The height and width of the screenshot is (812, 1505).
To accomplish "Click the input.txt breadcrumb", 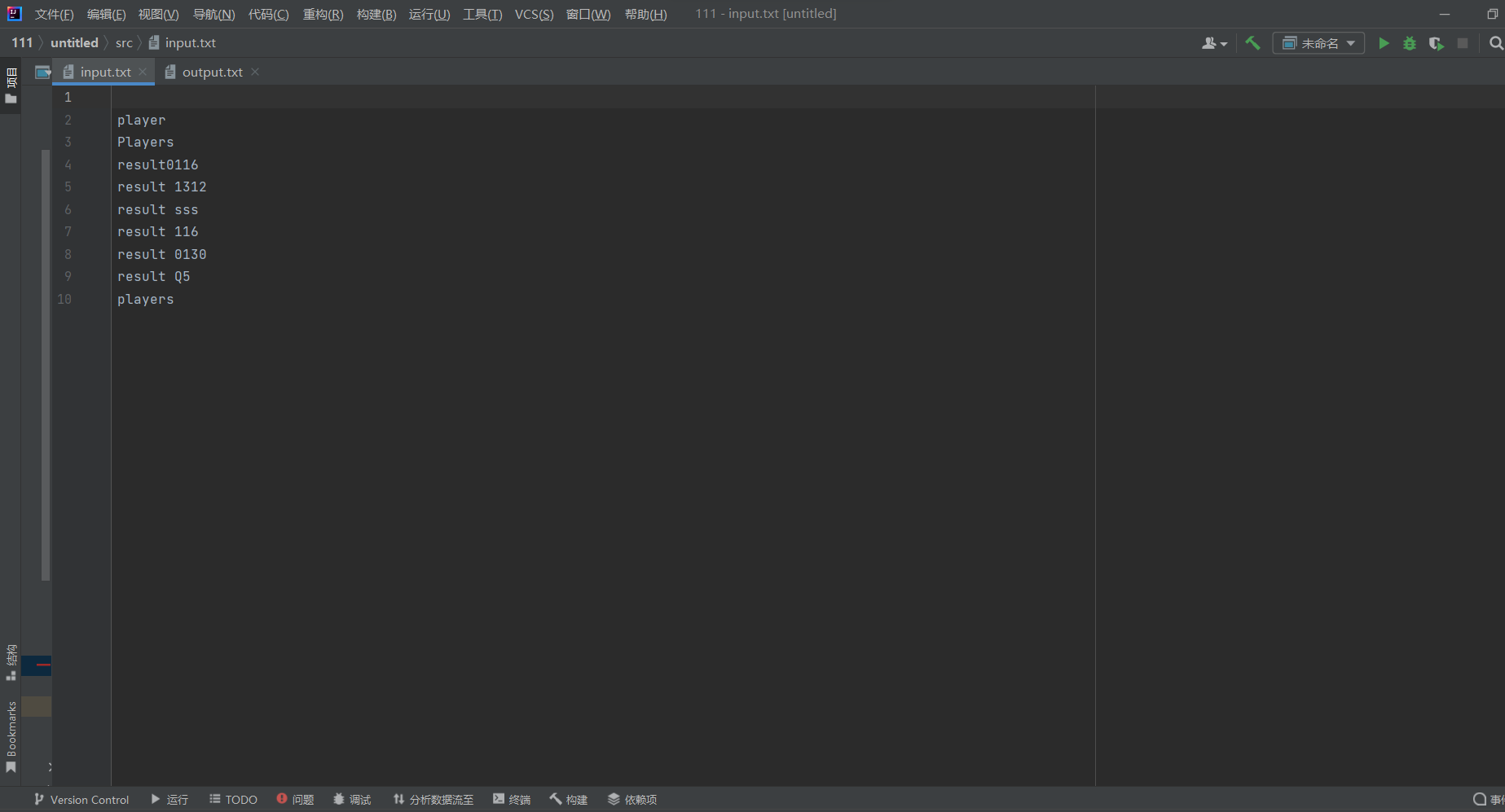I will tap(183, 42).
